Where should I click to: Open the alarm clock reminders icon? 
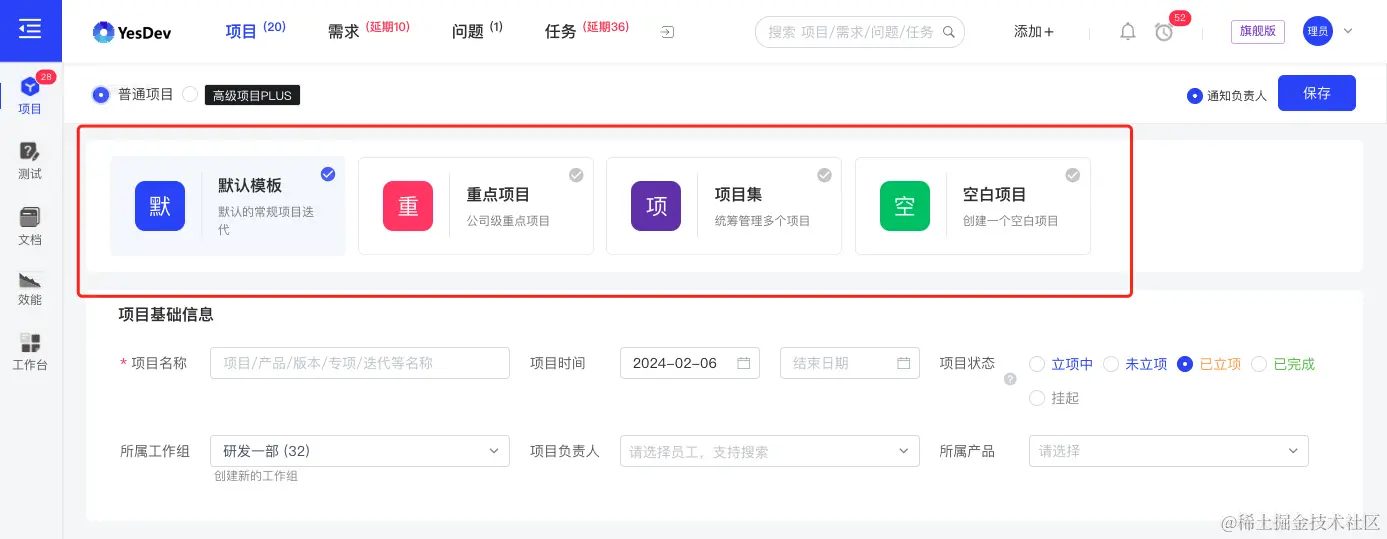[1164, 32]
